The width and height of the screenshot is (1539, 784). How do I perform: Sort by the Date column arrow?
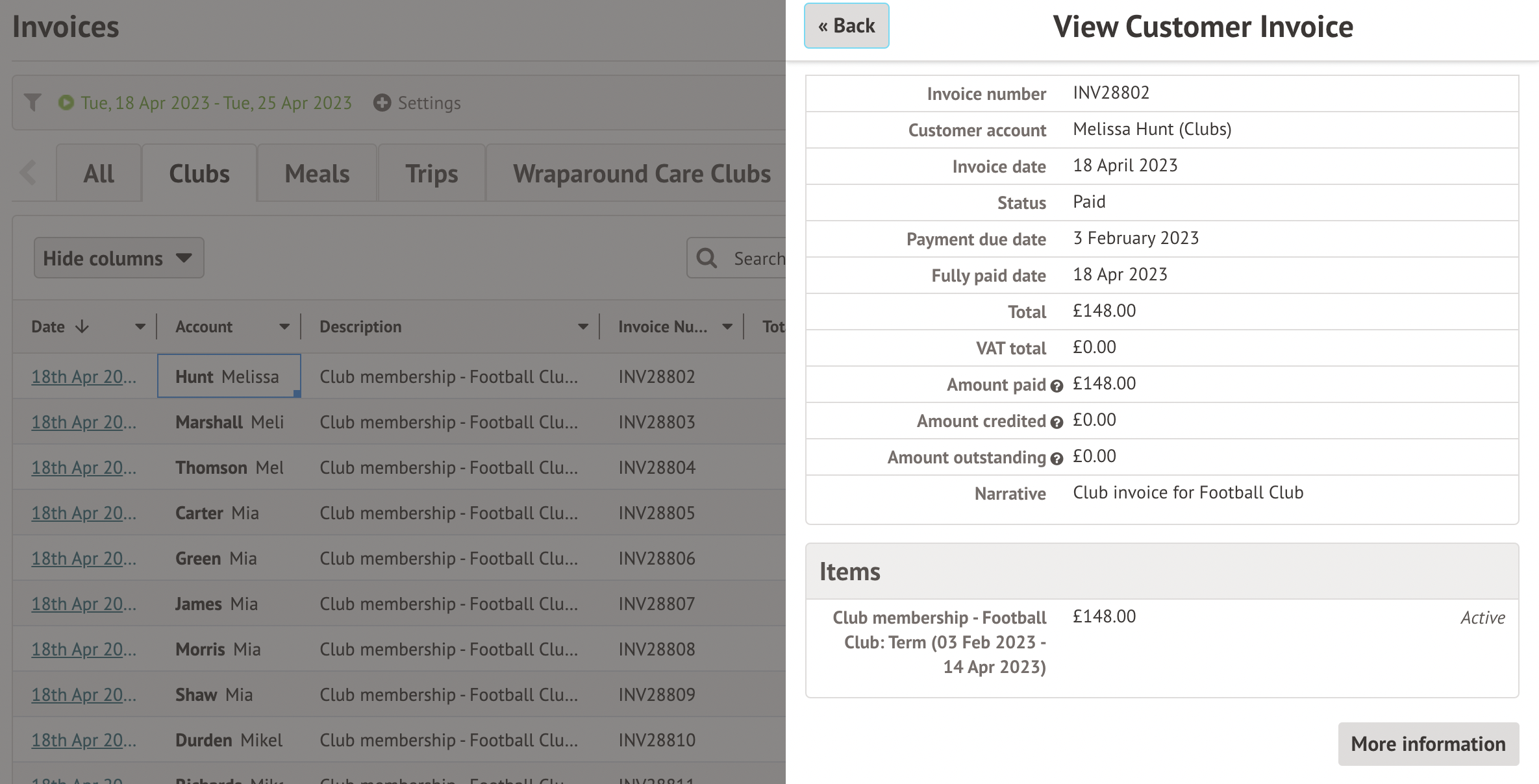pos(82,326)
